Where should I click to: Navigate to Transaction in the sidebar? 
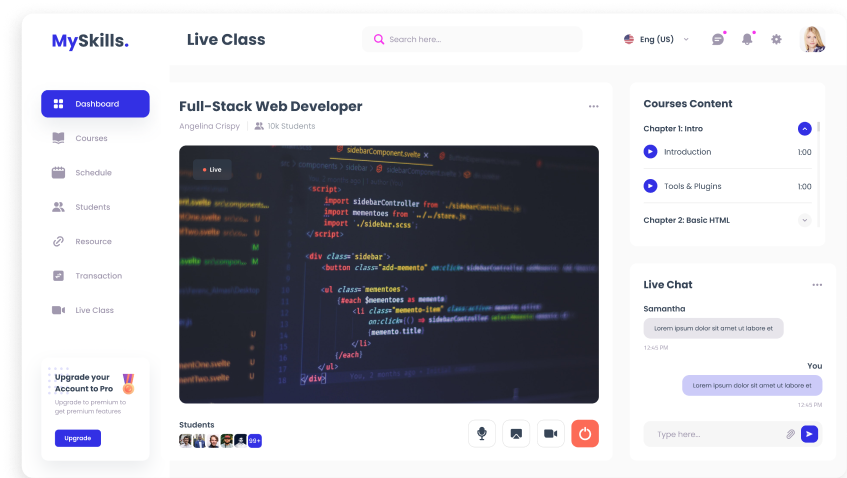point(98,275)
